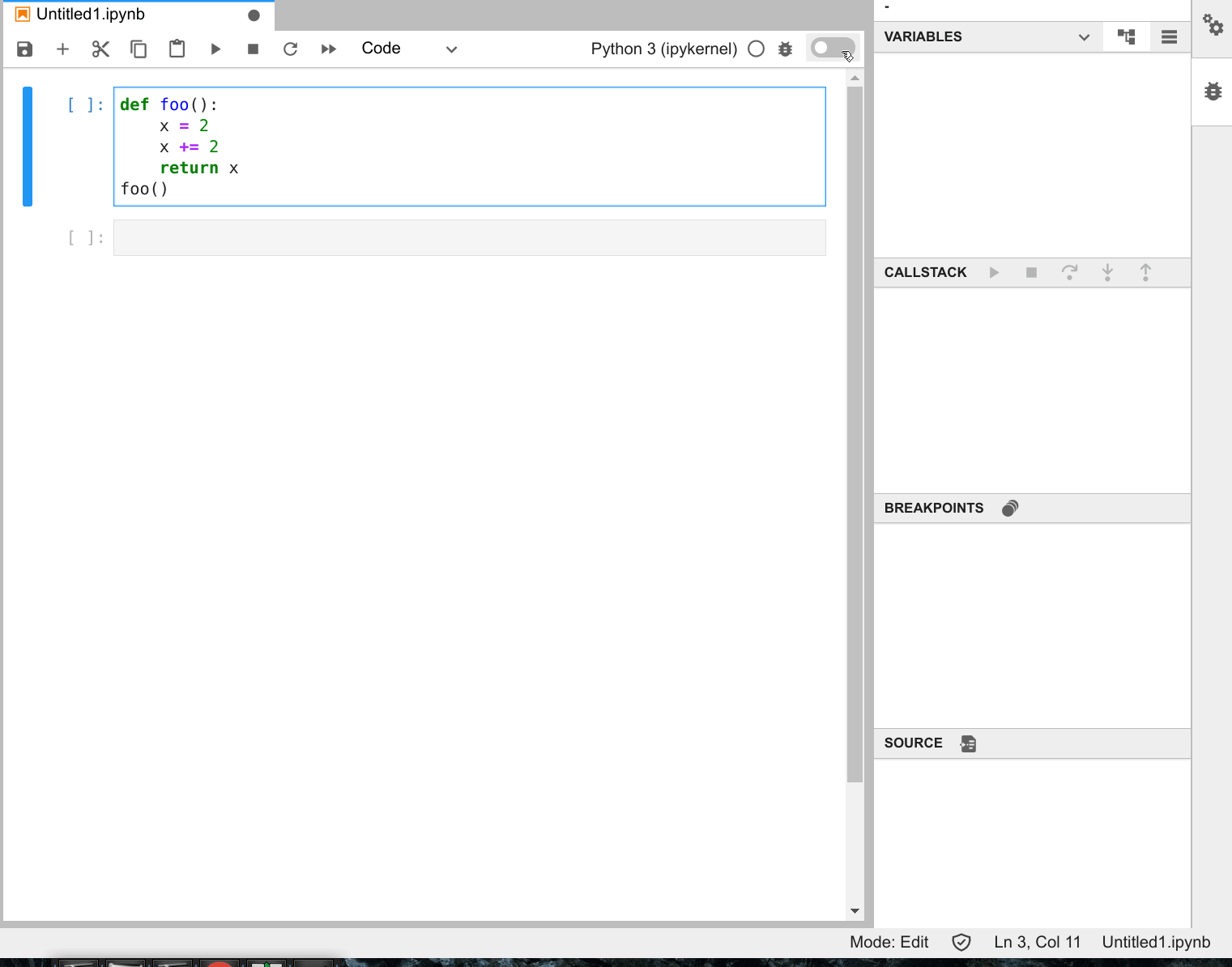The width and height of the screenshot is (1232, 967).
Task: Switch Variables panel to table view
Action: tap(1169, 36)
